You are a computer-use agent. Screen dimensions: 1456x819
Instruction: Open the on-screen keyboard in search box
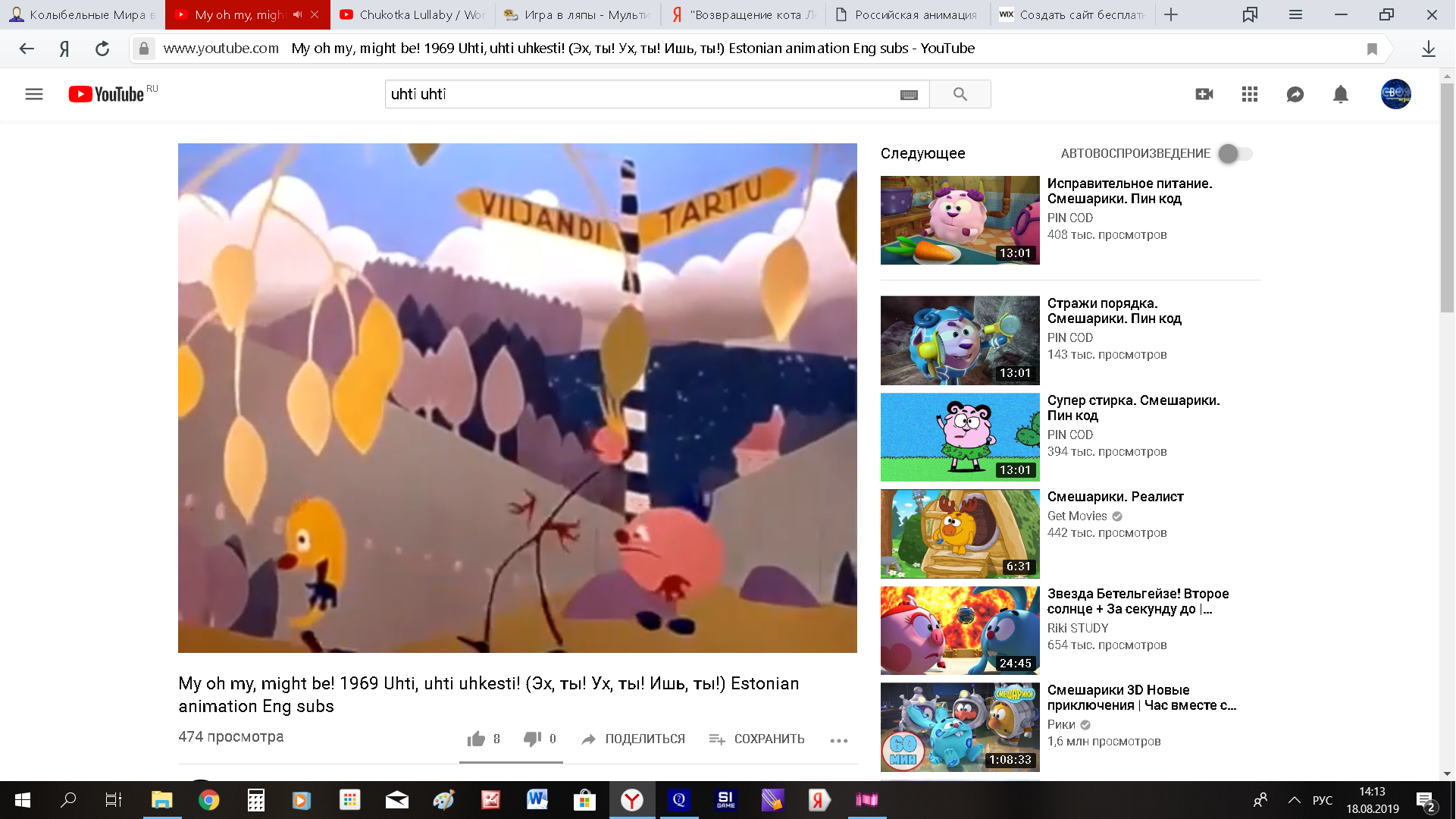(909, 95)
